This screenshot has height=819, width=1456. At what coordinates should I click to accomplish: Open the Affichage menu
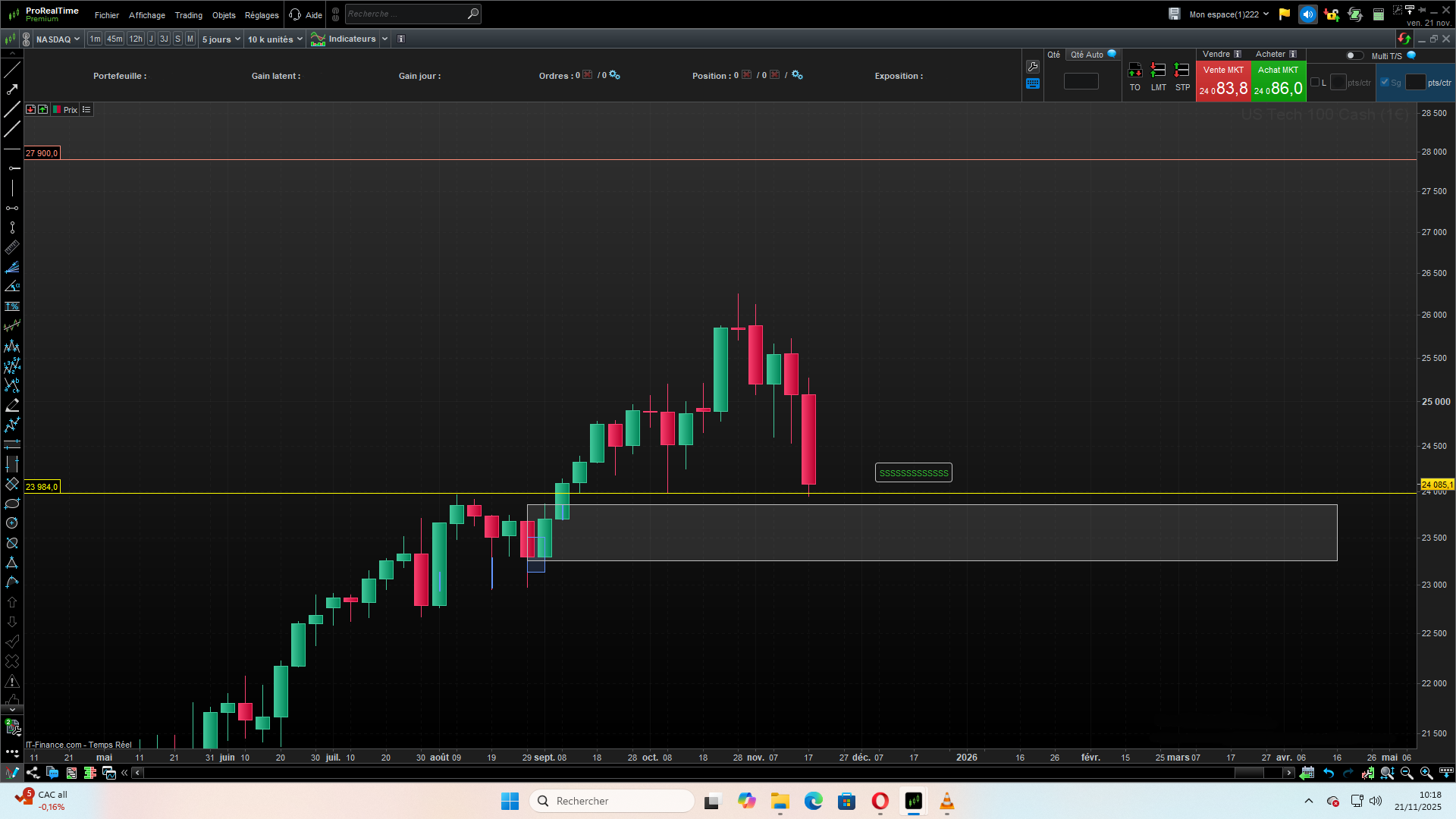pyautogui.click(x=146, y=15)
